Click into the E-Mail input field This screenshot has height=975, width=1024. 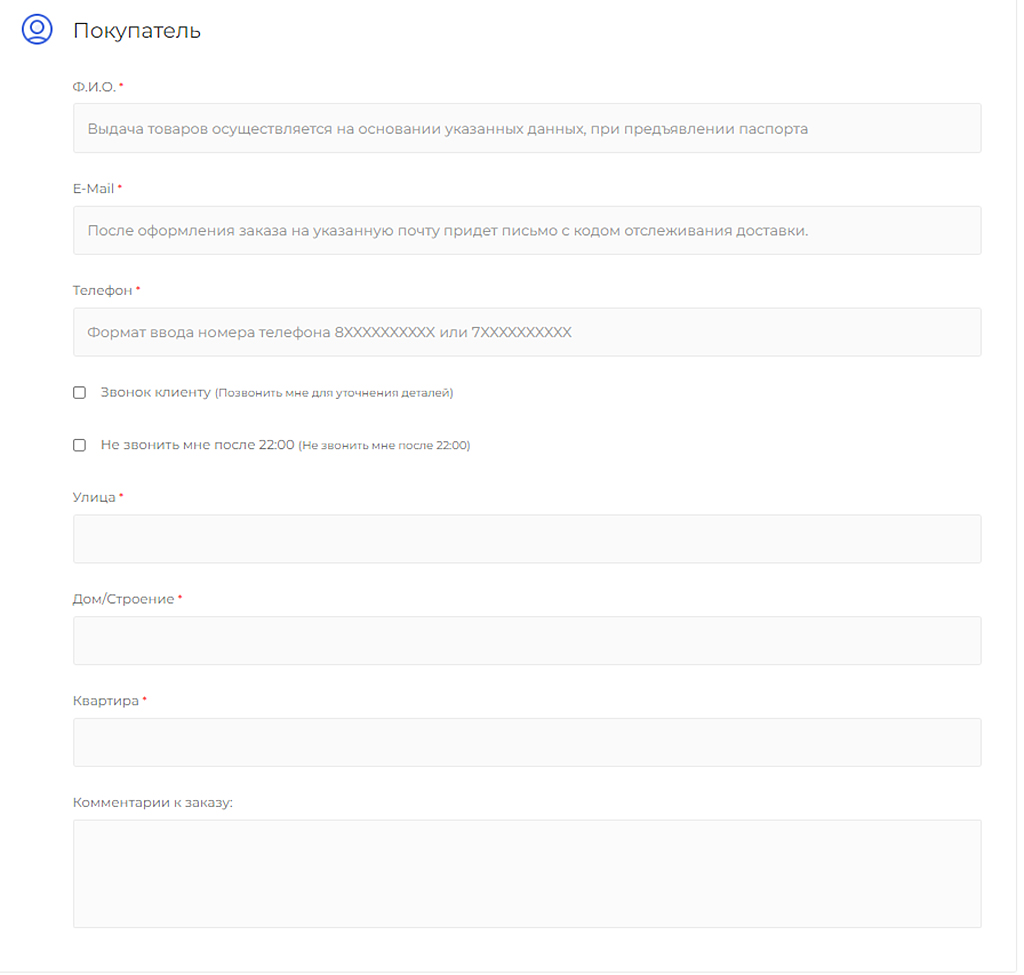pyautogui.click(x=527, y=230)
